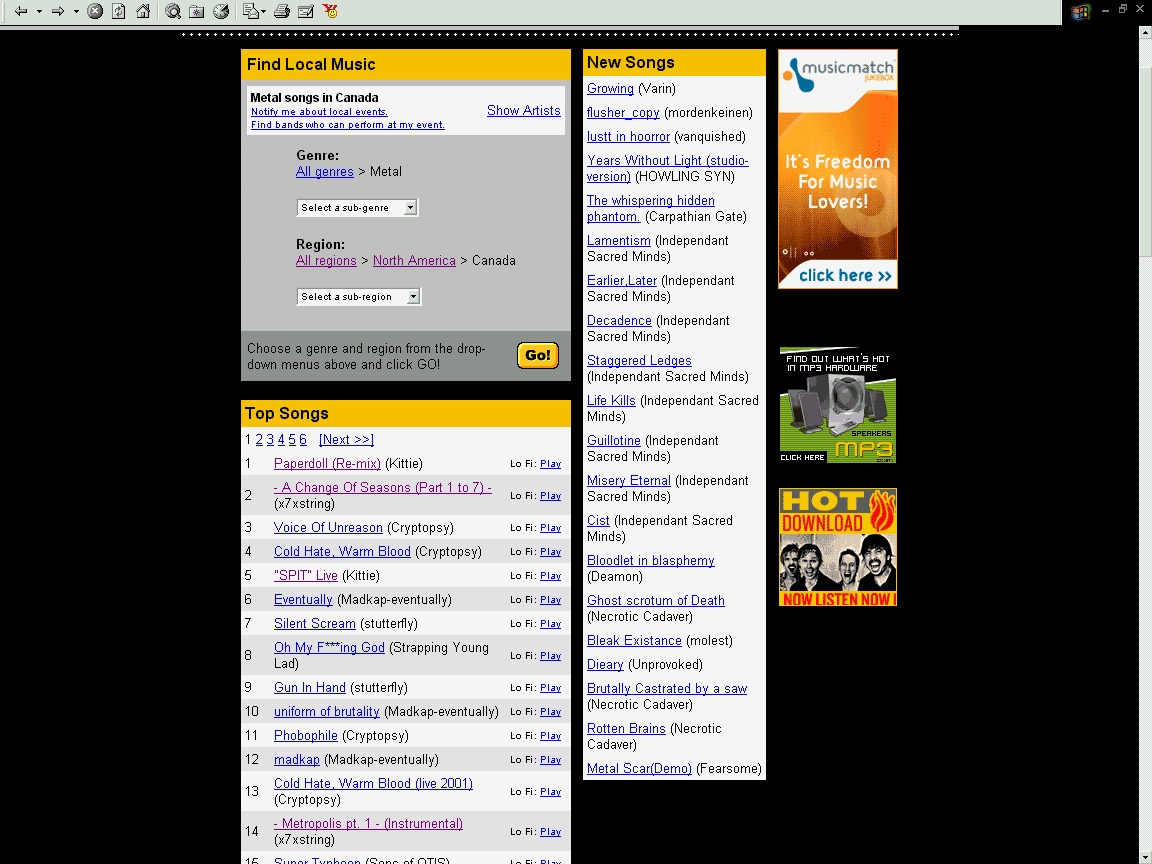Play Paperdoll (Re-mix) in Lo Fi
The image size is (1152, 864).
click(x=550, y=464)
